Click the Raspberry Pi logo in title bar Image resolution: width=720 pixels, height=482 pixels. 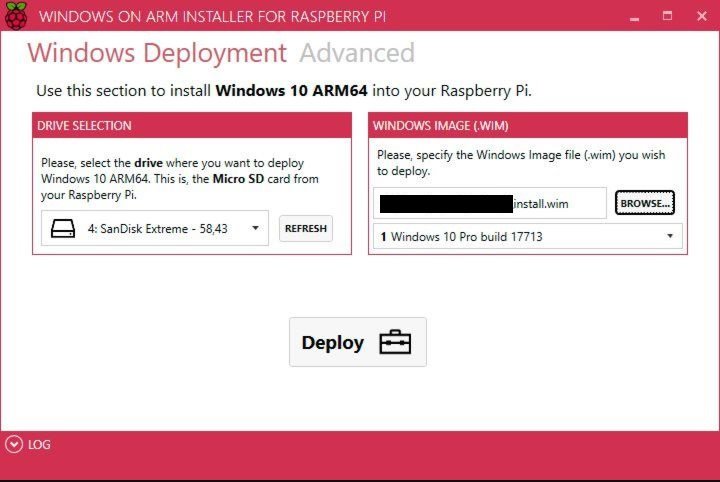(16, 16)
